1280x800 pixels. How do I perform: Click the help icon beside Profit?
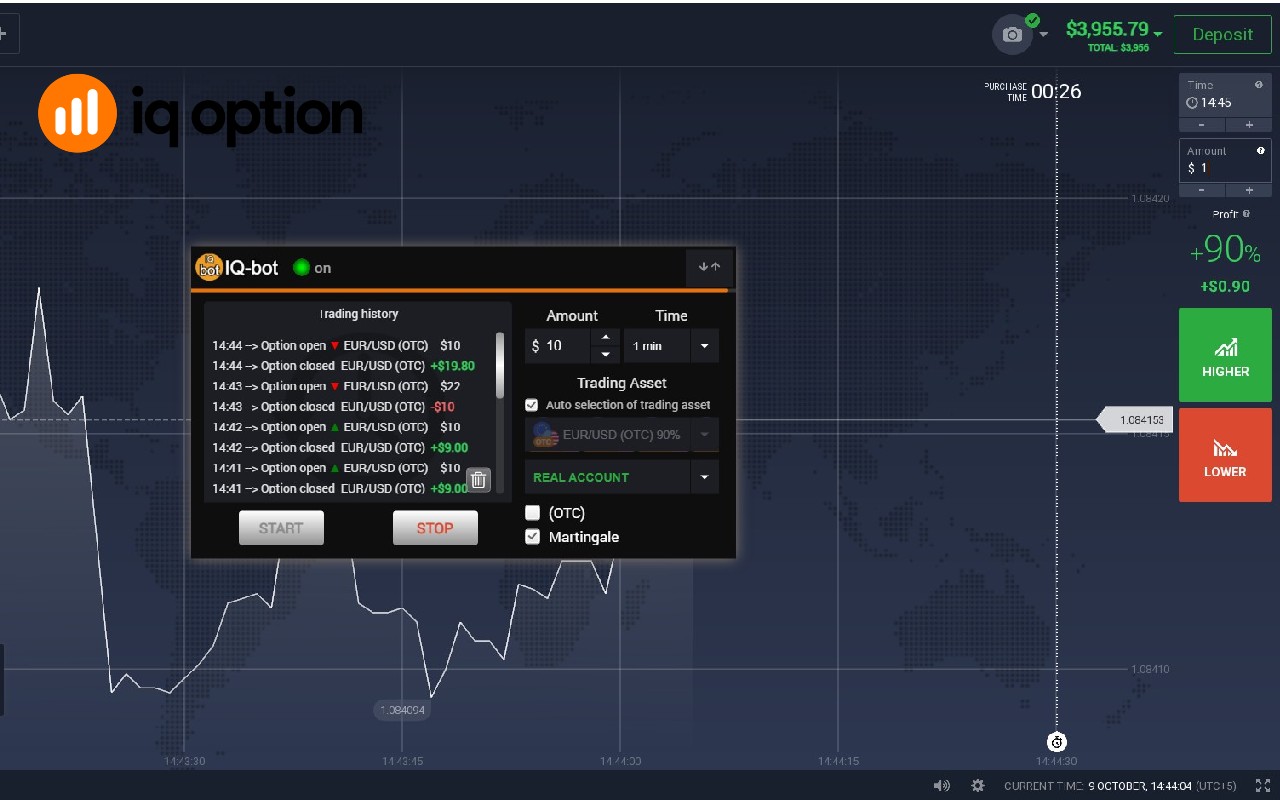click(1247, 214)
